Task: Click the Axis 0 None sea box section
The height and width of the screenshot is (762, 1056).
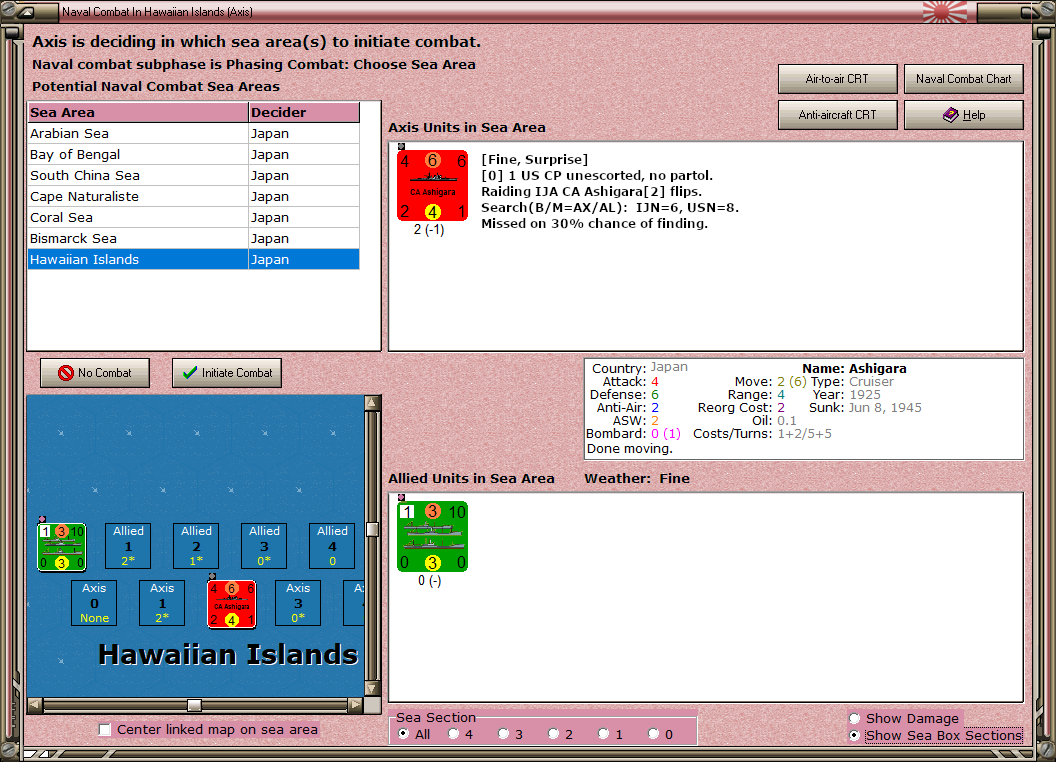Action: (94, 603)
